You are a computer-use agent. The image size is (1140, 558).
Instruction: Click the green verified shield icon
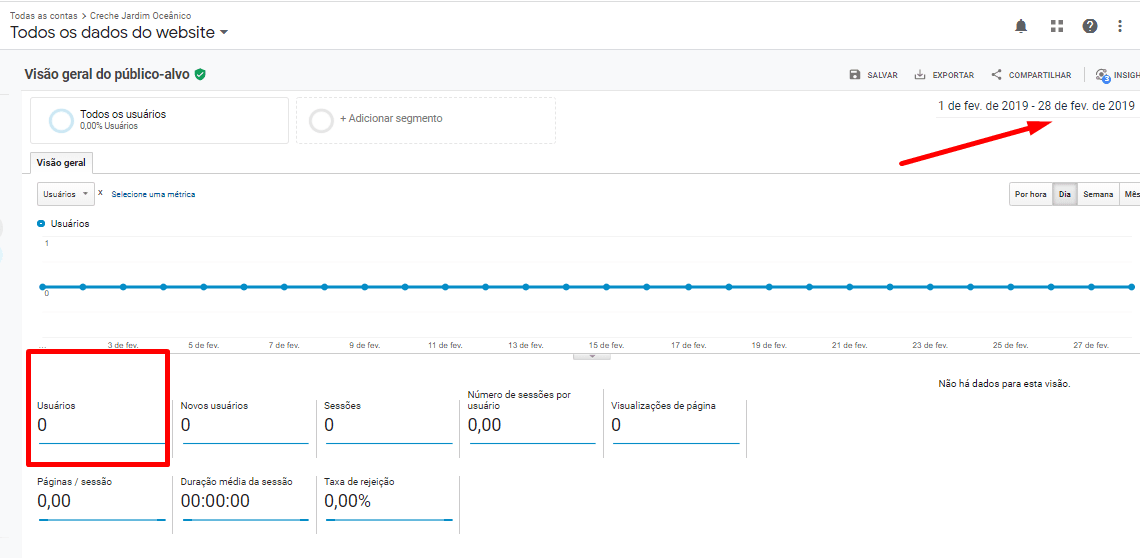click(200, 74)
